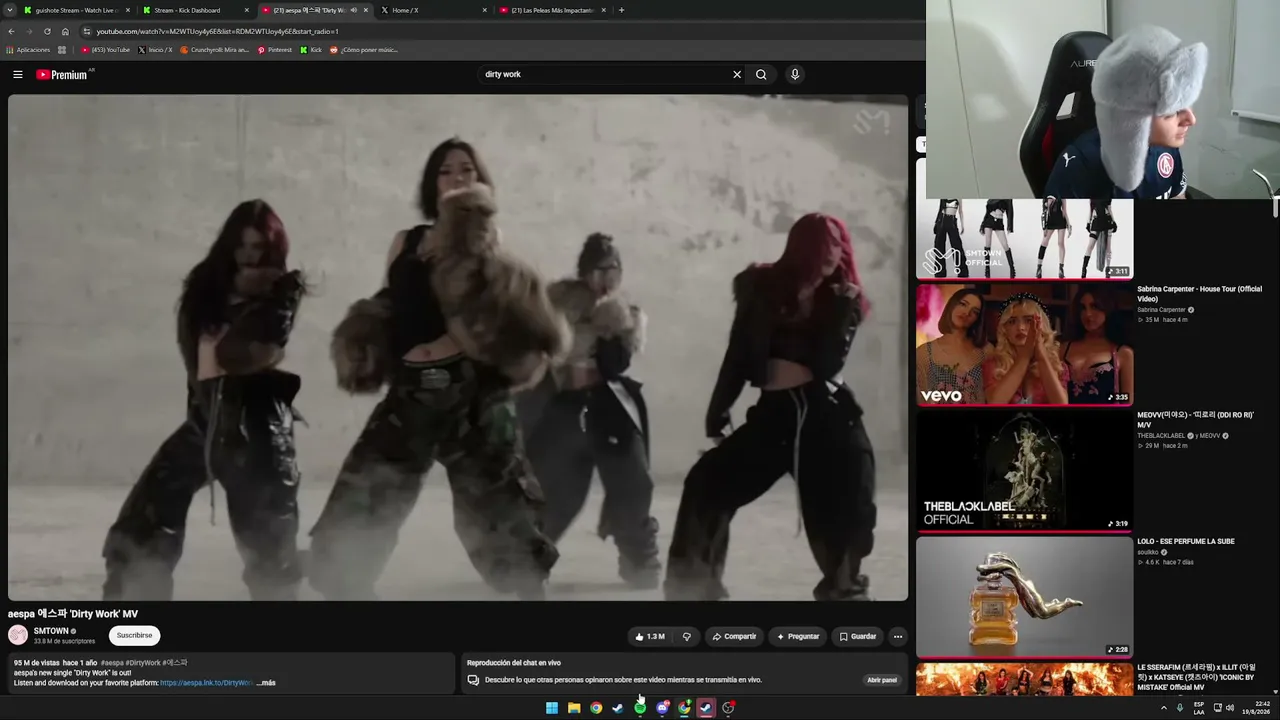Open the system tray microphone icon
1280x720 pixels.
pos(1180,708)
